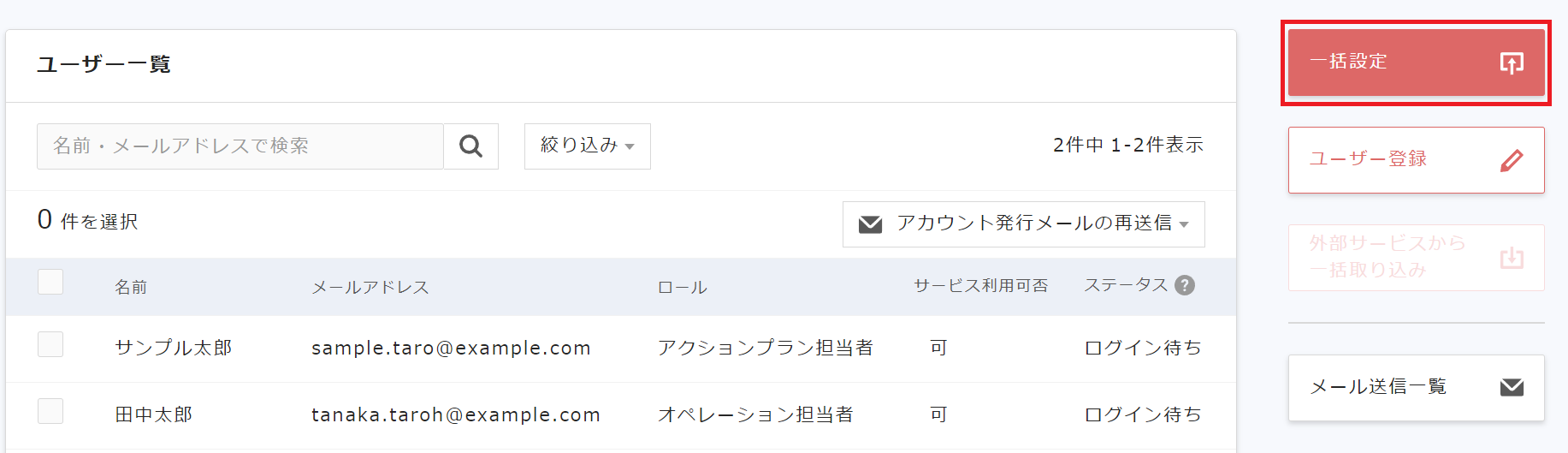The image size is (1568, 453).
Task: Click the upload icon on 一括設定
Action: tap(1512, 63)
